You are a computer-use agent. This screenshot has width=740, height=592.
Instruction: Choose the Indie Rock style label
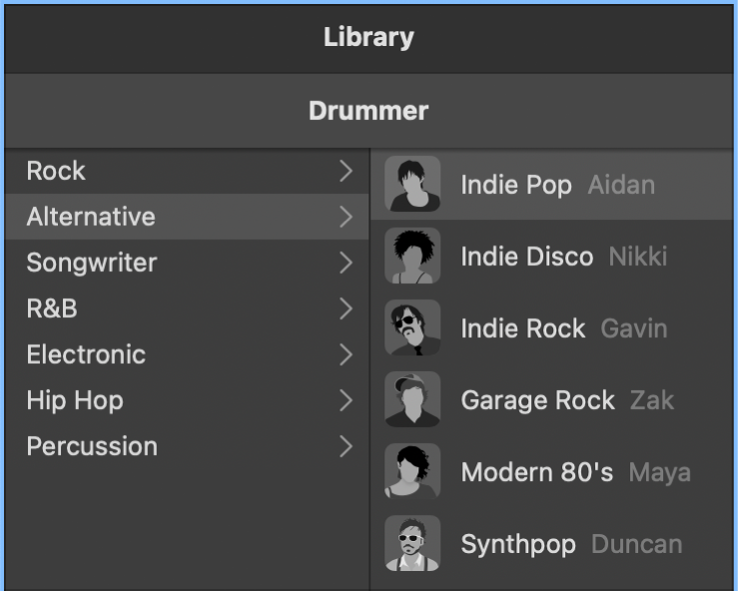[523, 328]
